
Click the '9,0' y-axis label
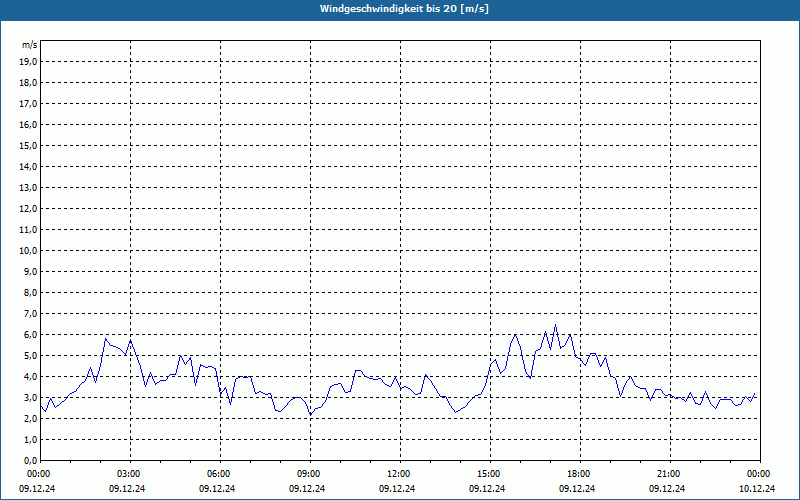[31, 271]
